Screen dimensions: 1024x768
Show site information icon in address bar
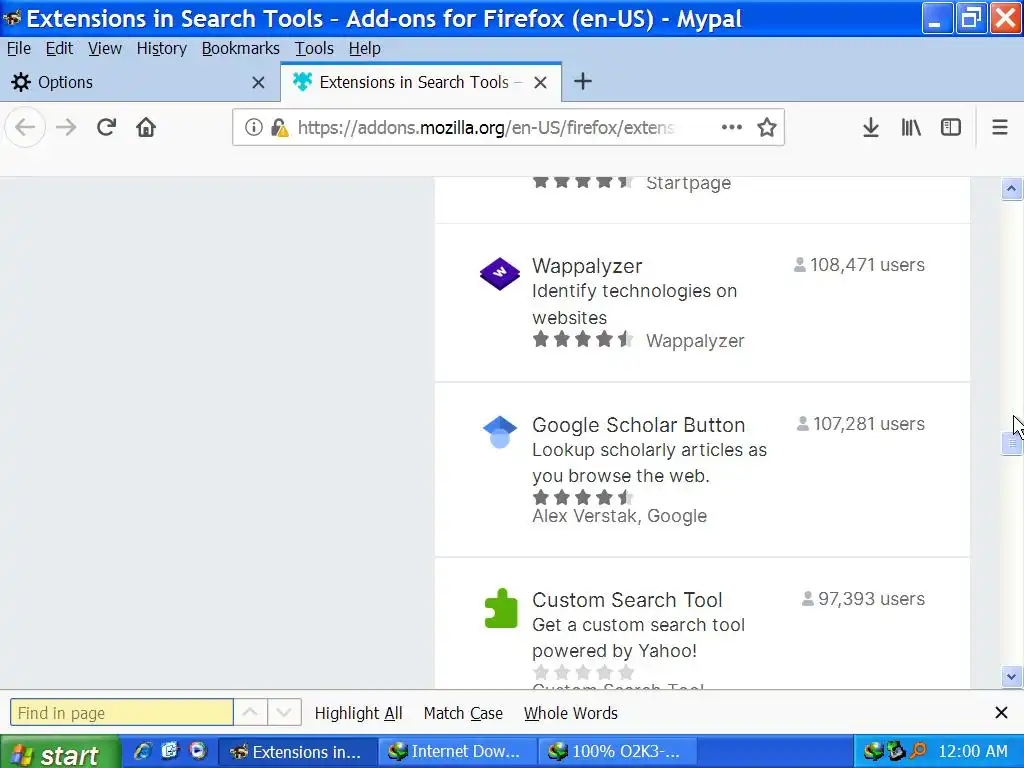[x=253, y=127]
